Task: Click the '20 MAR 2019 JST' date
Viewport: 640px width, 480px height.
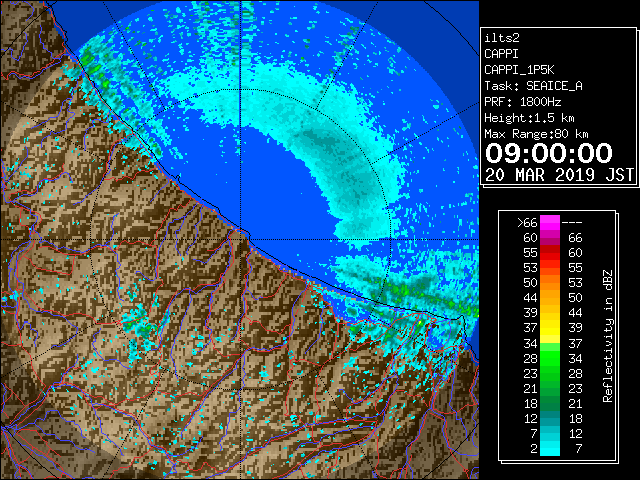Action: tap(559, 175)
